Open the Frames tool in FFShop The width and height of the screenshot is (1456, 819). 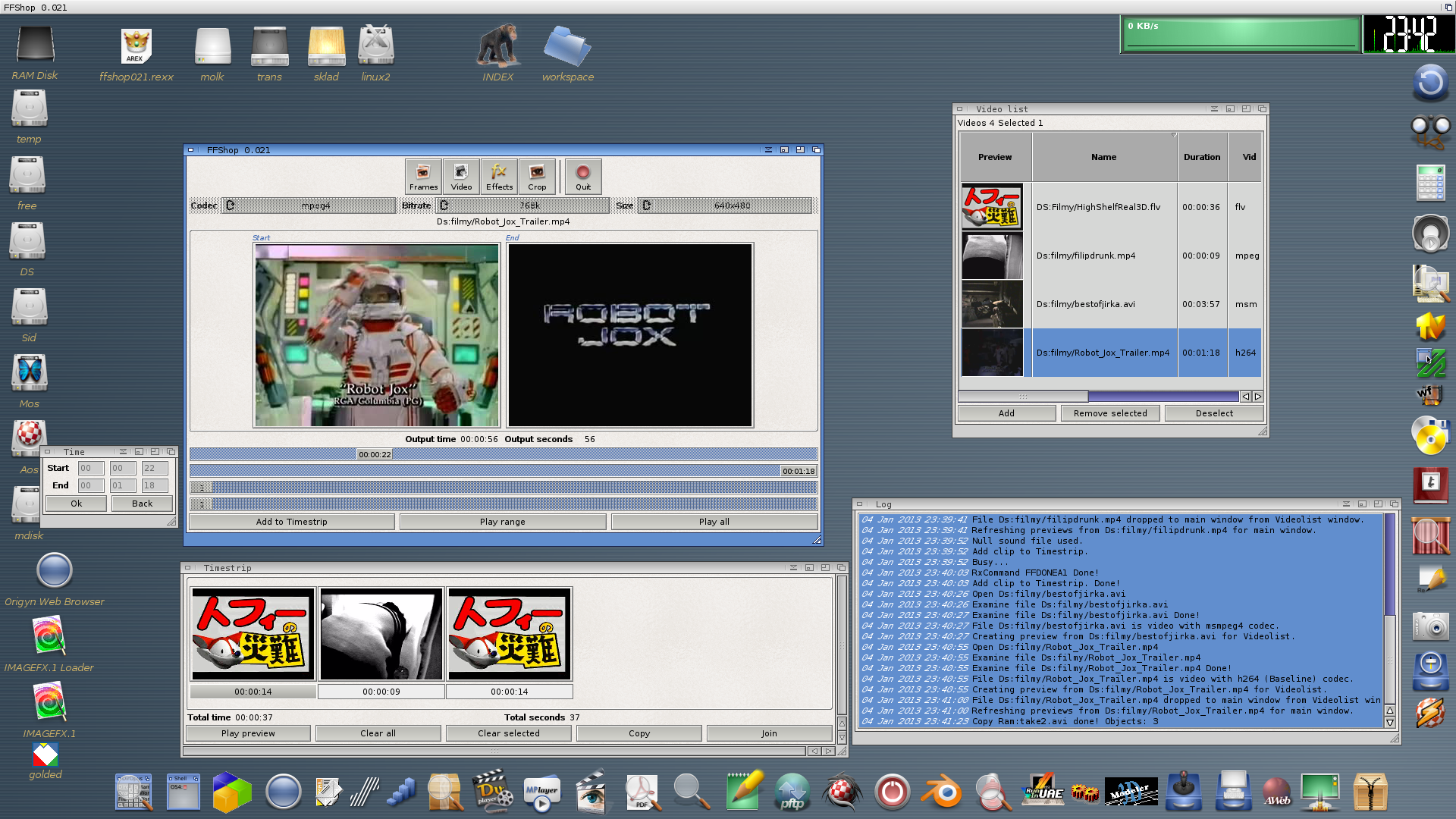(423, 176)
